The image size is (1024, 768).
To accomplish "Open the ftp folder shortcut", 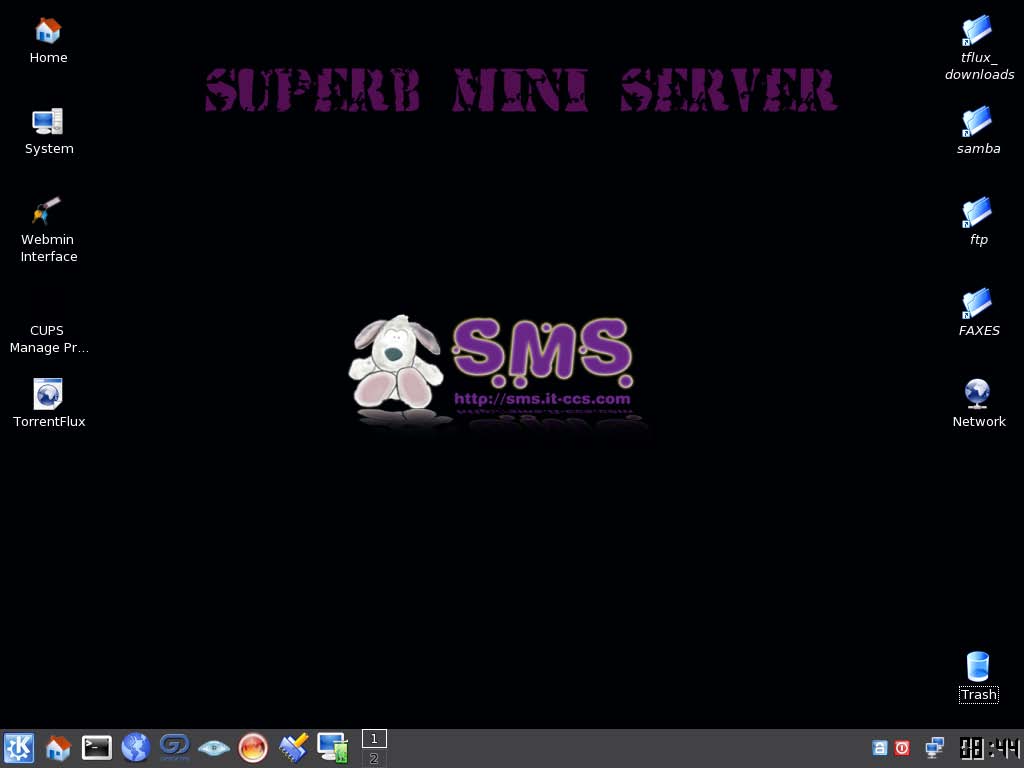I will pos(977,213).
